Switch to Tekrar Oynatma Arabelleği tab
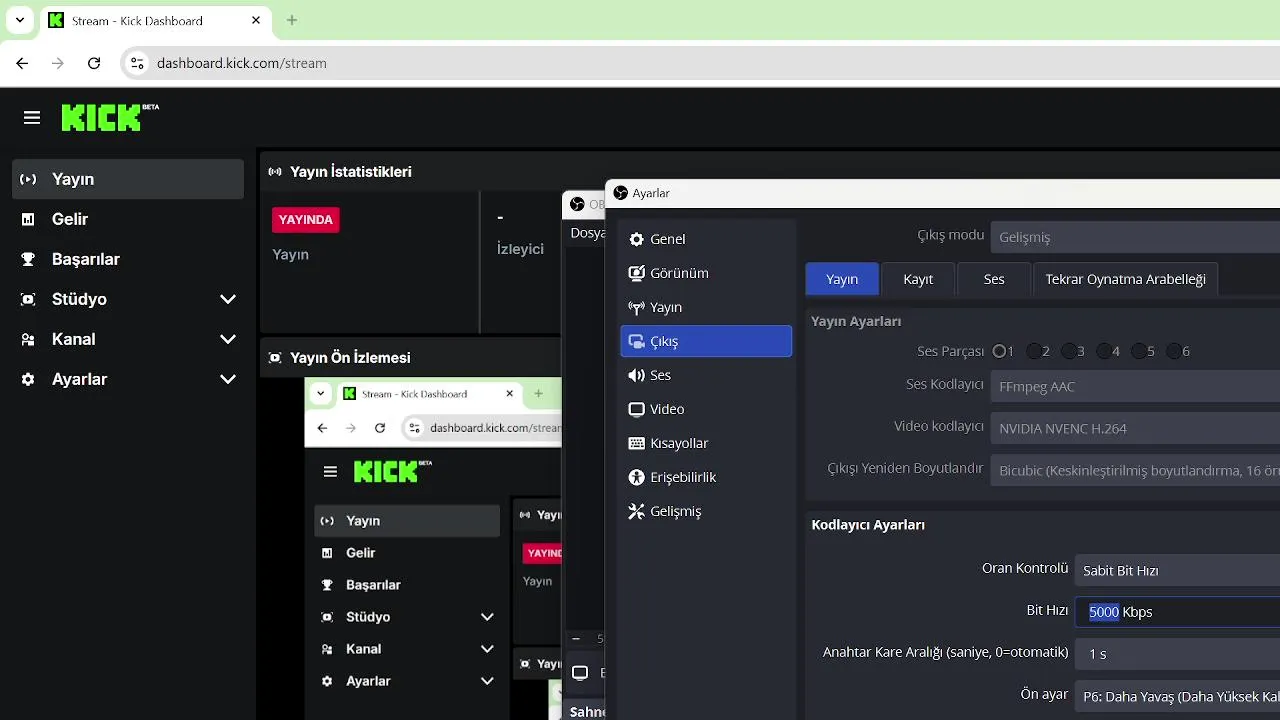The height and width of the screenshot is (720, 1280). click(1125, 279)
